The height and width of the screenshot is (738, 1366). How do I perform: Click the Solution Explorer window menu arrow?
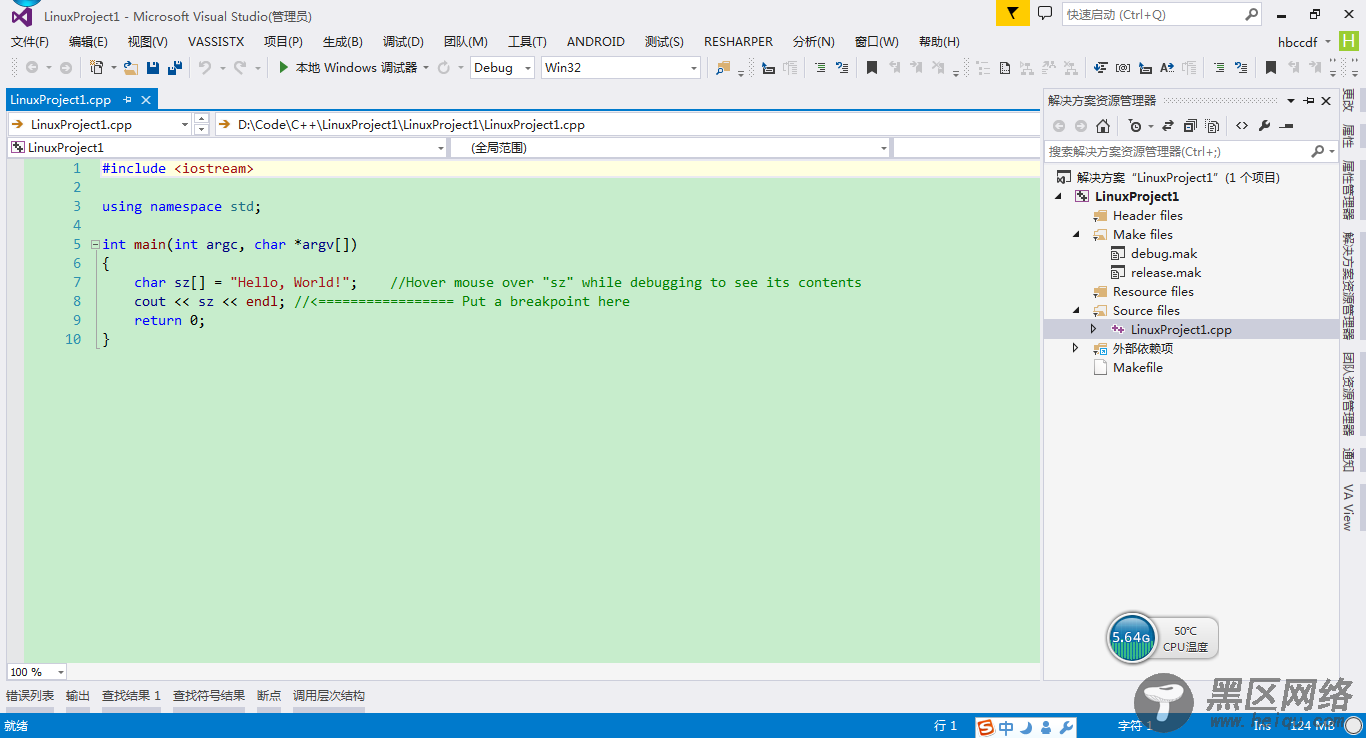coord(1291,101)
